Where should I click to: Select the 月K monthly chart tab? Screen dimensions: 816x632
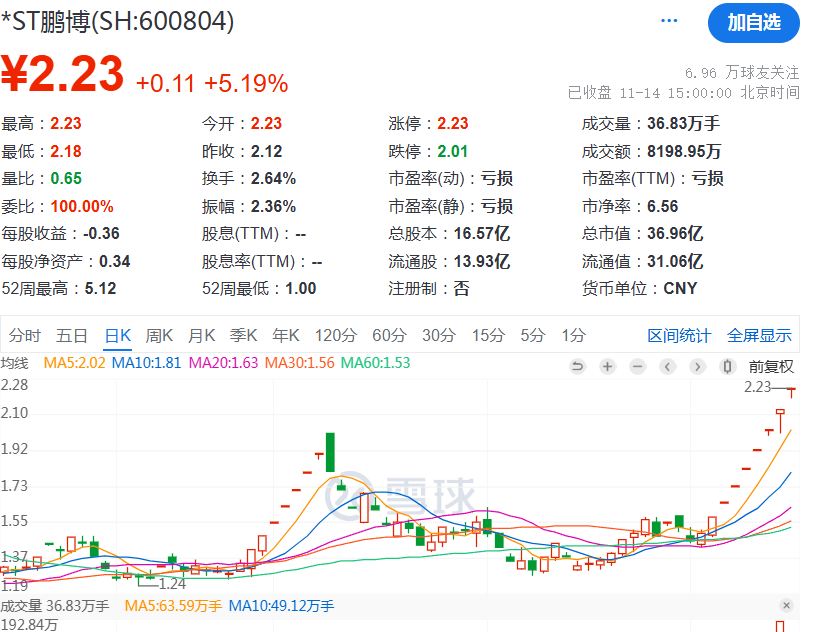pos(200,337)
